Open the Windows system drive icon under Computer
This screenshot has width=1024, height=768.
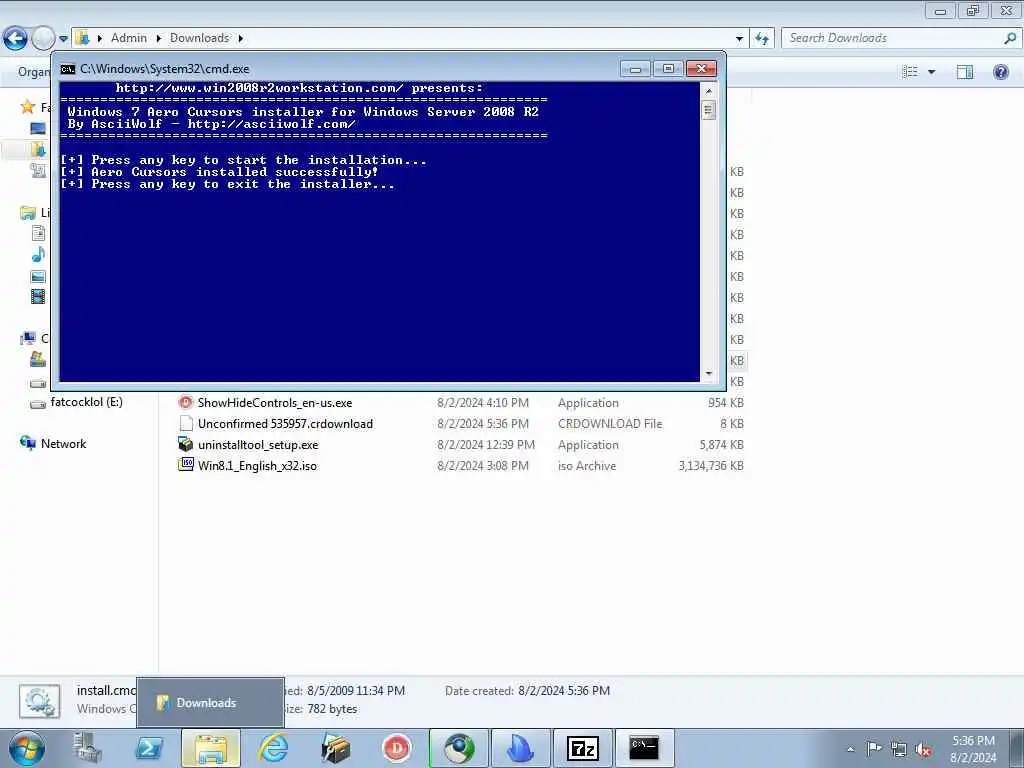pyautogui.click(x=38, y=359)
